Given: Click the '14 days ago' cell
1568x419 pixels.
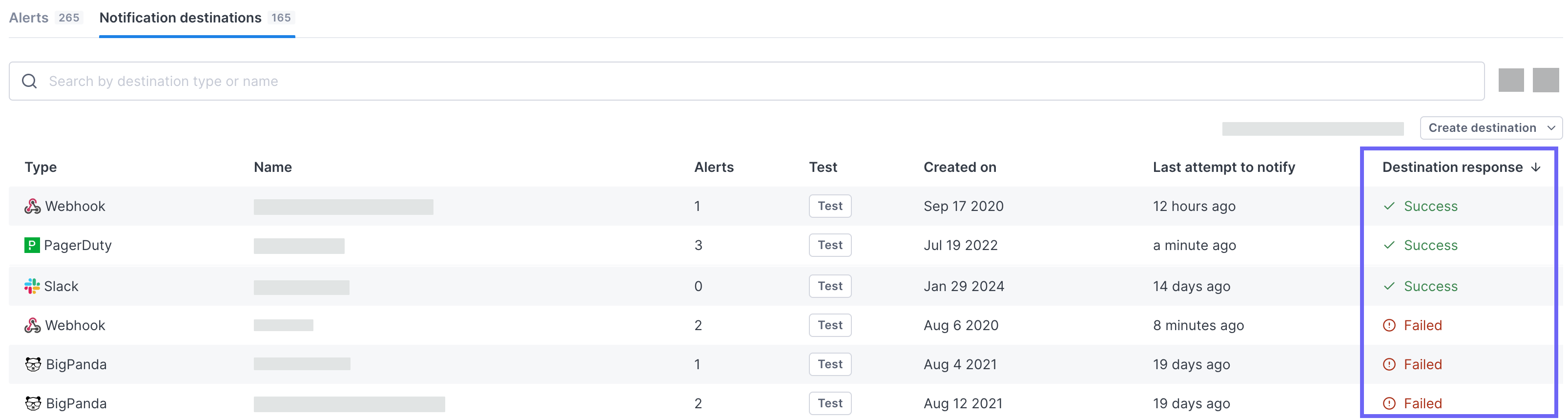Looking at the screenshot, I should pyautogui.click(x=1191, y=286).
